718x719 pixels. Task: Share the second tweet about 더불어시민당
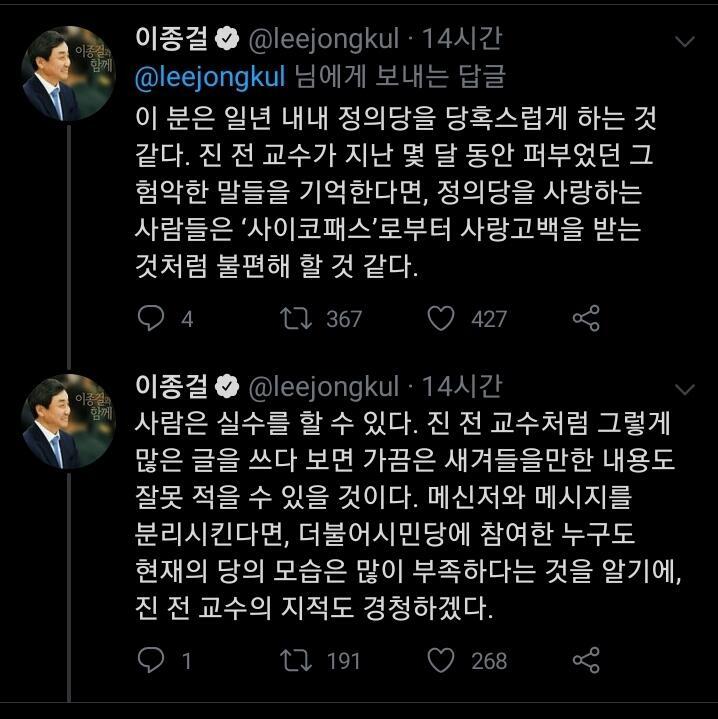pyautogui.click(x=585, y=660)
